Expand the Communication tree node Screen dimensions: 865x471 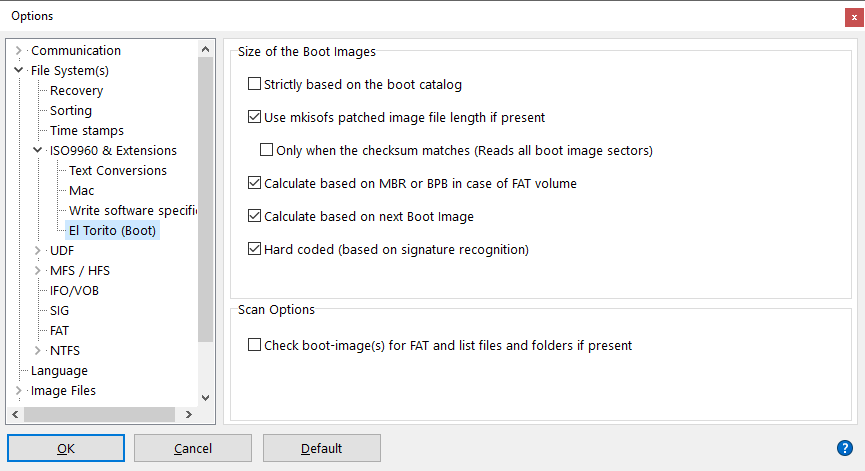(x=18, y=51)
